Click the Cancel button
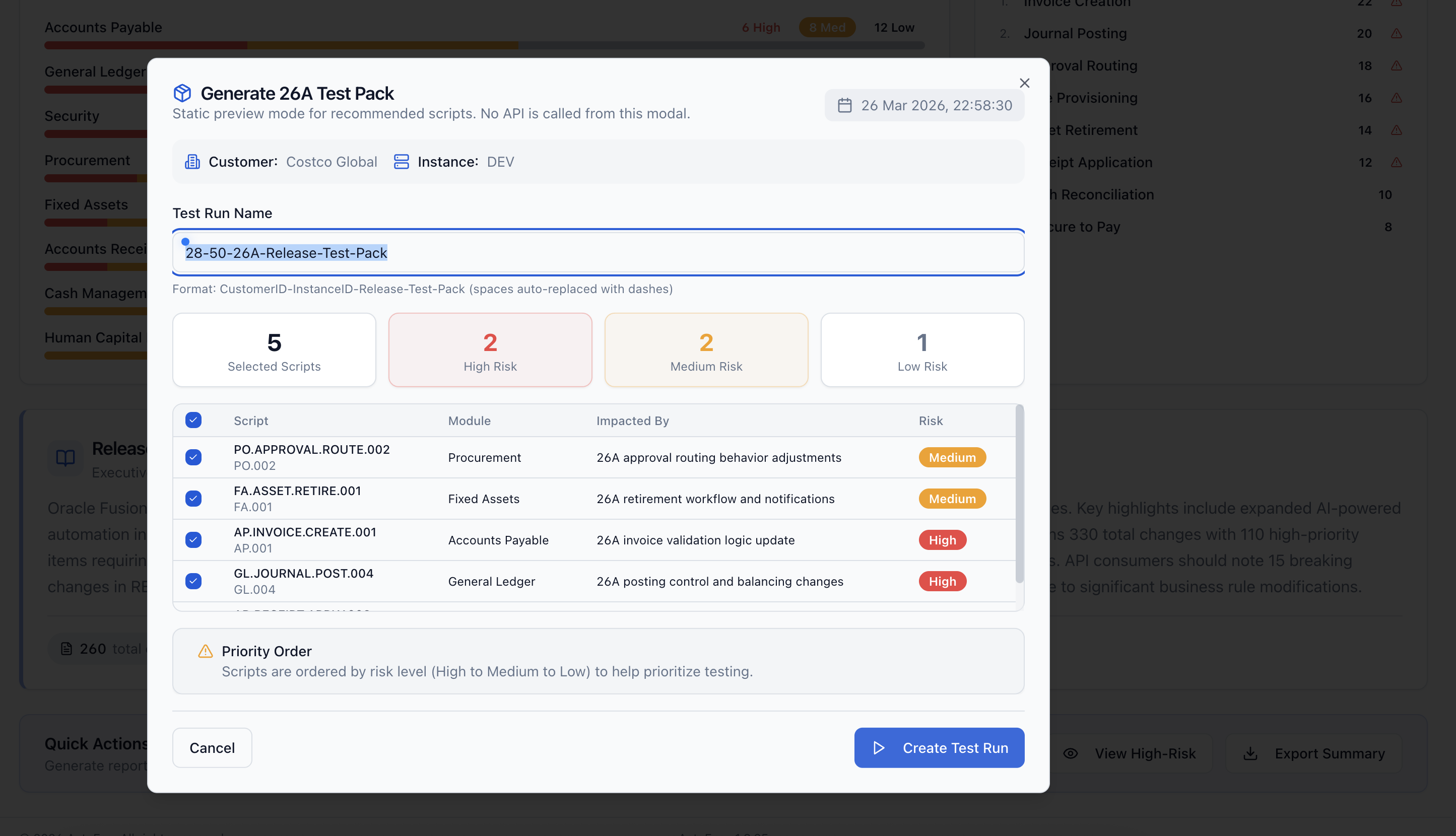Viewport: 1456px width, 836px height. 212,747
